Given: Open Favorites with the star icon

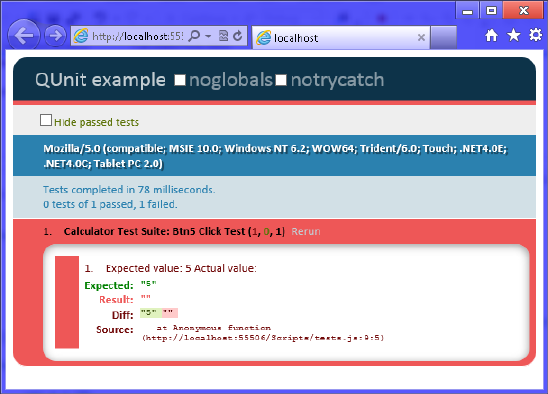Looking at the screenshot, I should (x=513, y=35).
